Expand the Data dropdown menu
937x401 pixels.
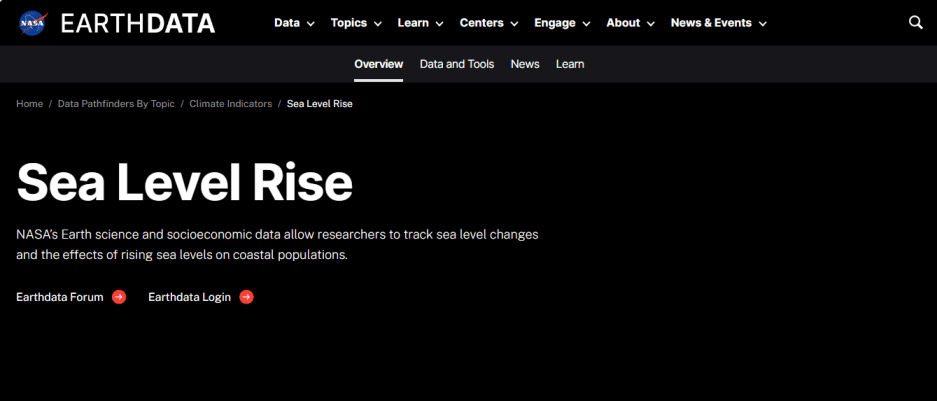pos(294,23)
